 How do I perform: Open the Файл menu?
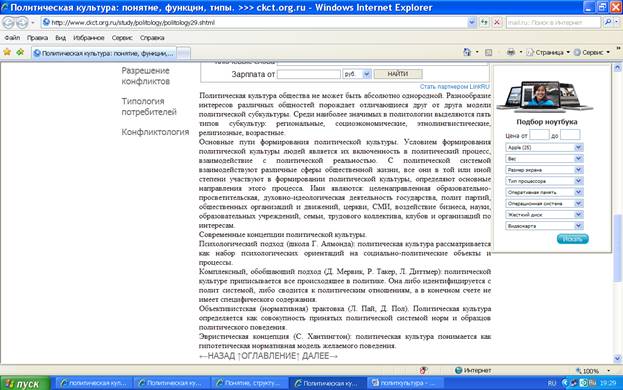[x=12, y=38]
